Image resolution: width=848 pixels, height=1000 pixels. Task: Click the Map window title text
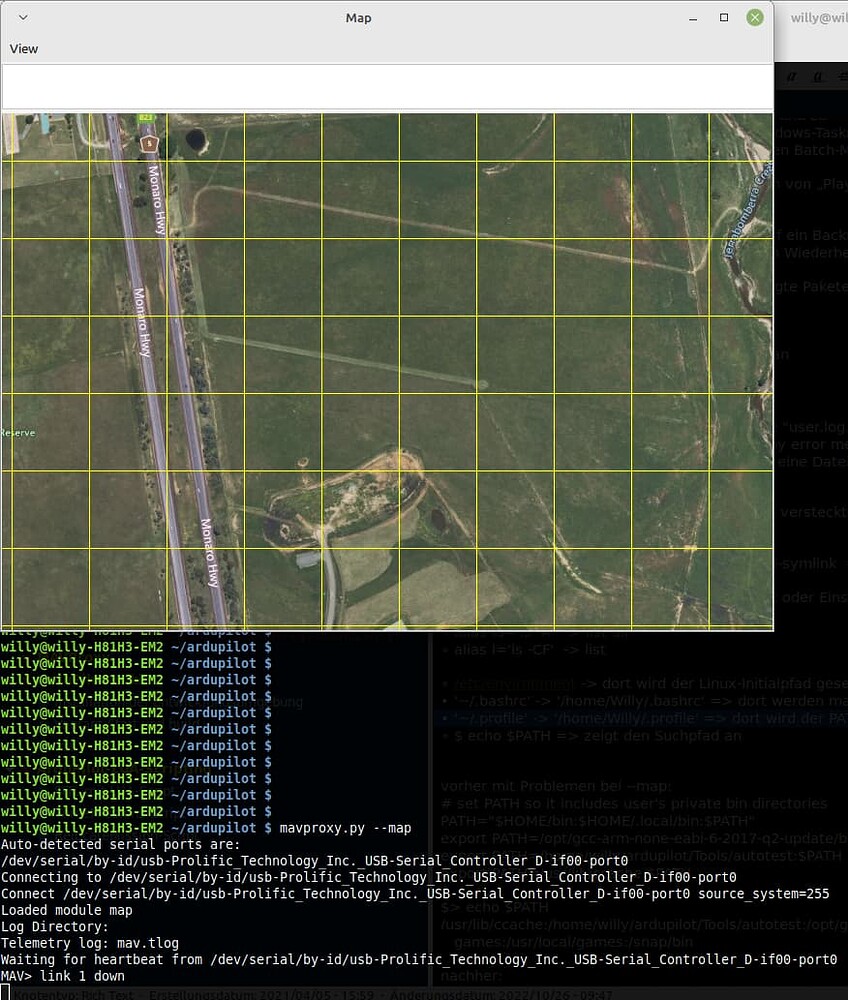358,18
